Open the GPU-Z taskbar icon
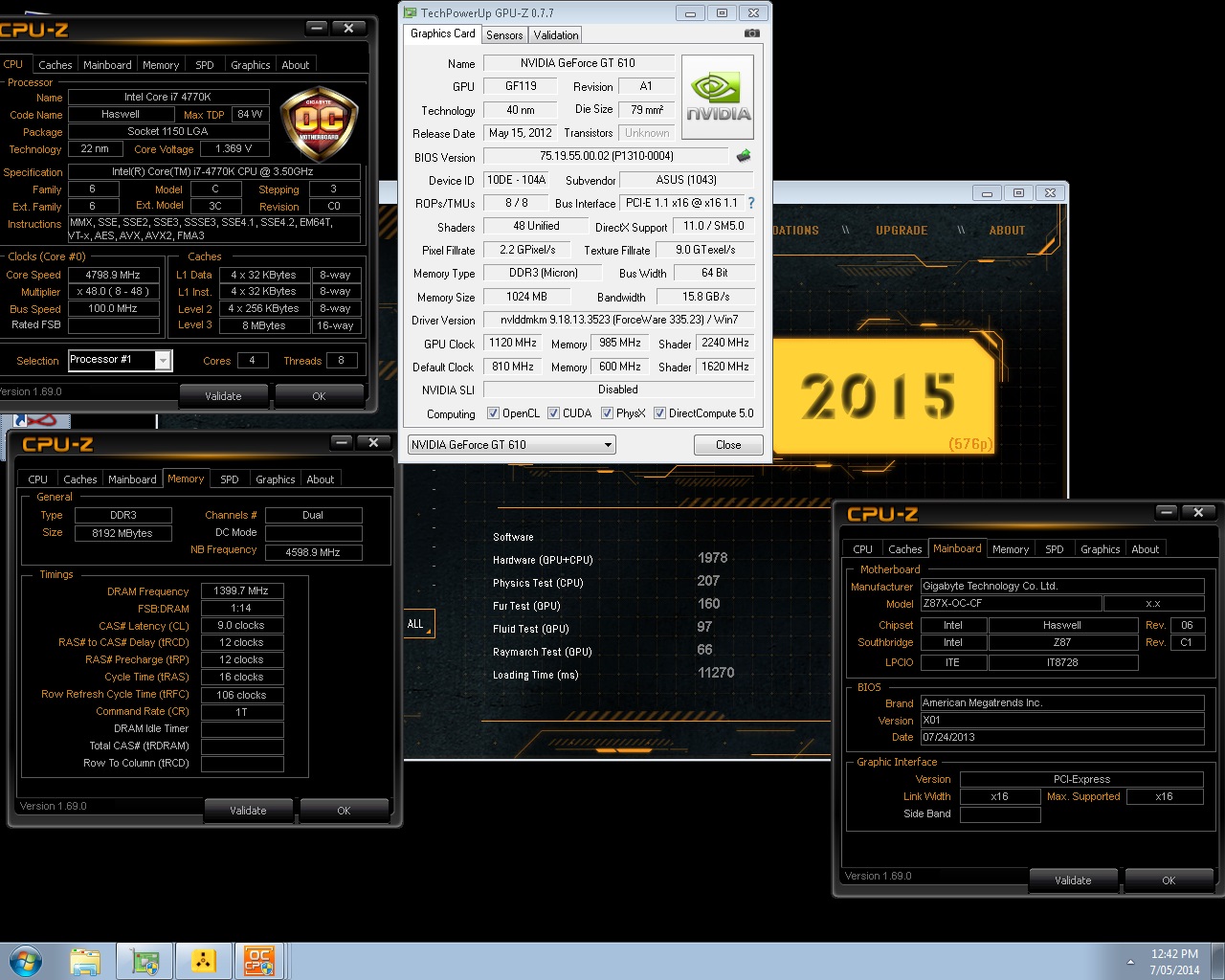Image resolution: width=1225 pixels, height=980 pixels. point(145,961)
